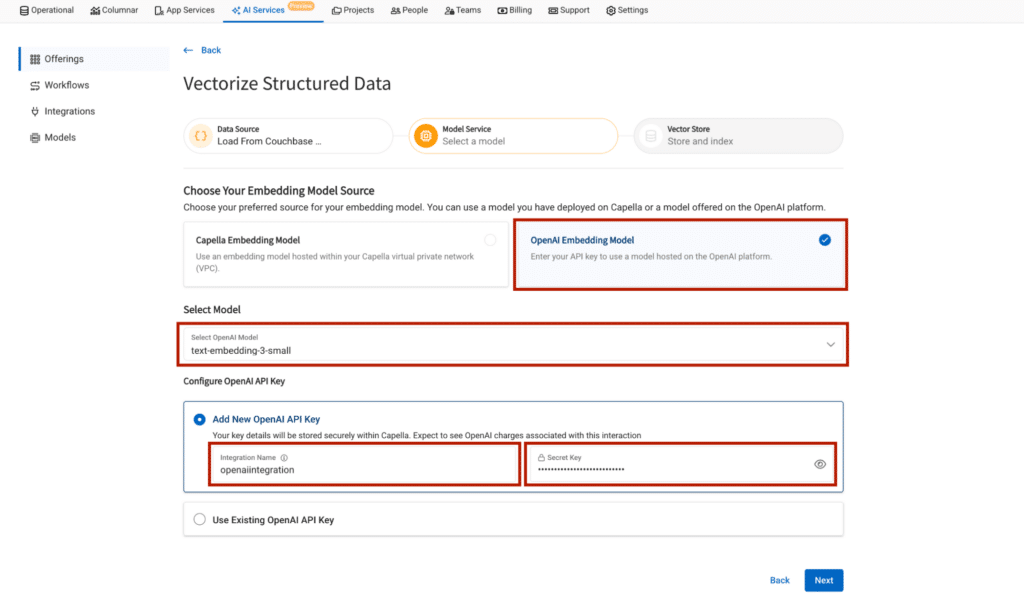Click the back arrow icon at top
1024x599 pixels.
coord(188,50)
